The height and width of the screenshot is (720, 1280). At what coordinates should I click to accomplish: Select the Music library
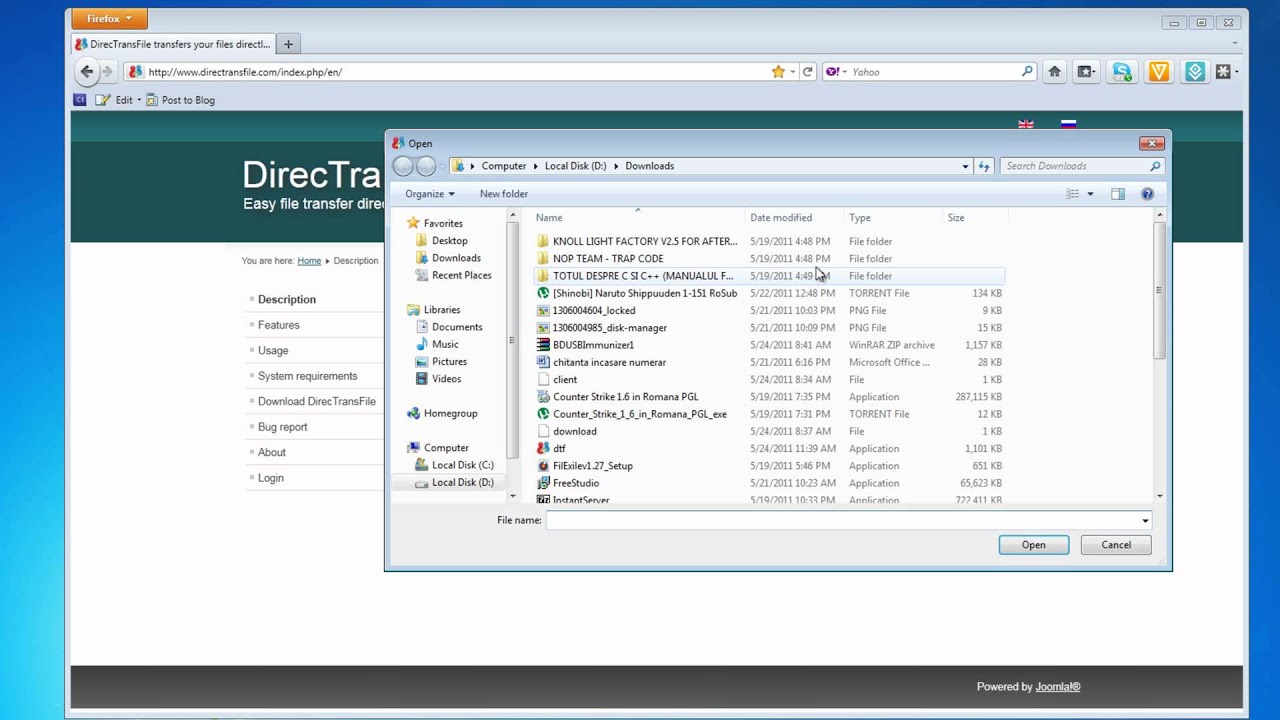445,344
